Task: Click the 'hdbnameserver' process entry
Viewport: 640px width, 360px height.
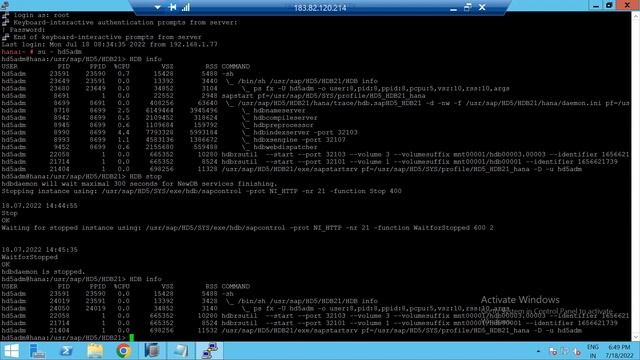Action: click(279, 110)
